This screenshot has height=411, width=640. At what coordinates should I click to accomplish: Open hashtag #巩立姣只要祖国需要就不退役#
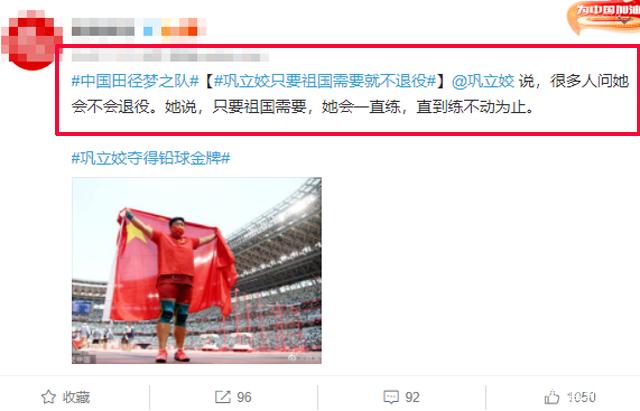pos(325,81)
